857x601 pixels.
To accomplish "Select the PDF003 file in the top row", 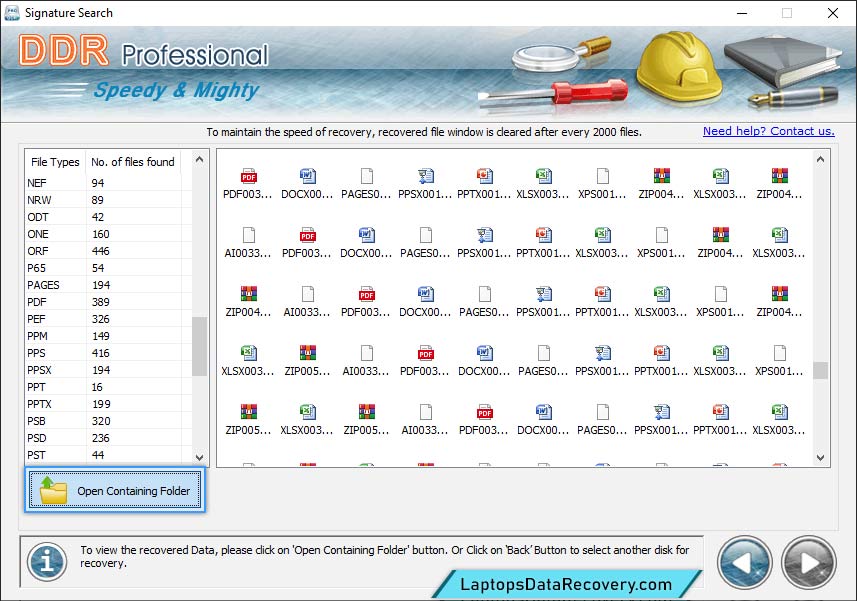I will click(x=248, y=184).
